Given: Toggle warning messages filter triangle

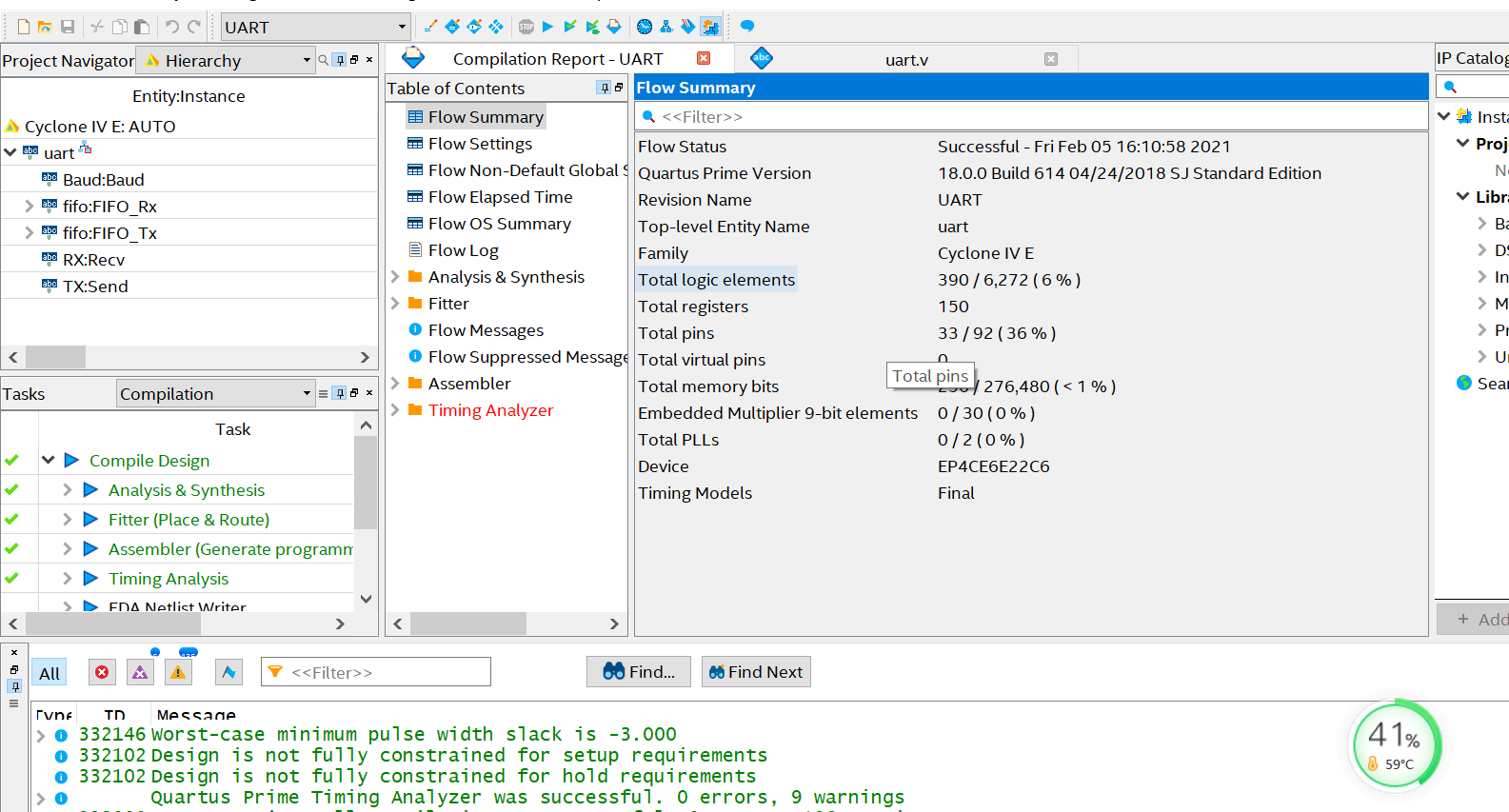Looking at the screenshot, I should coord(178,672).
